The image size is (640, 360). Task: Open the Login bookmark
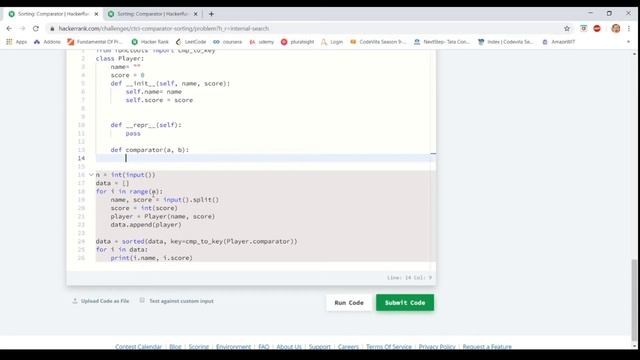click(332, 42)
